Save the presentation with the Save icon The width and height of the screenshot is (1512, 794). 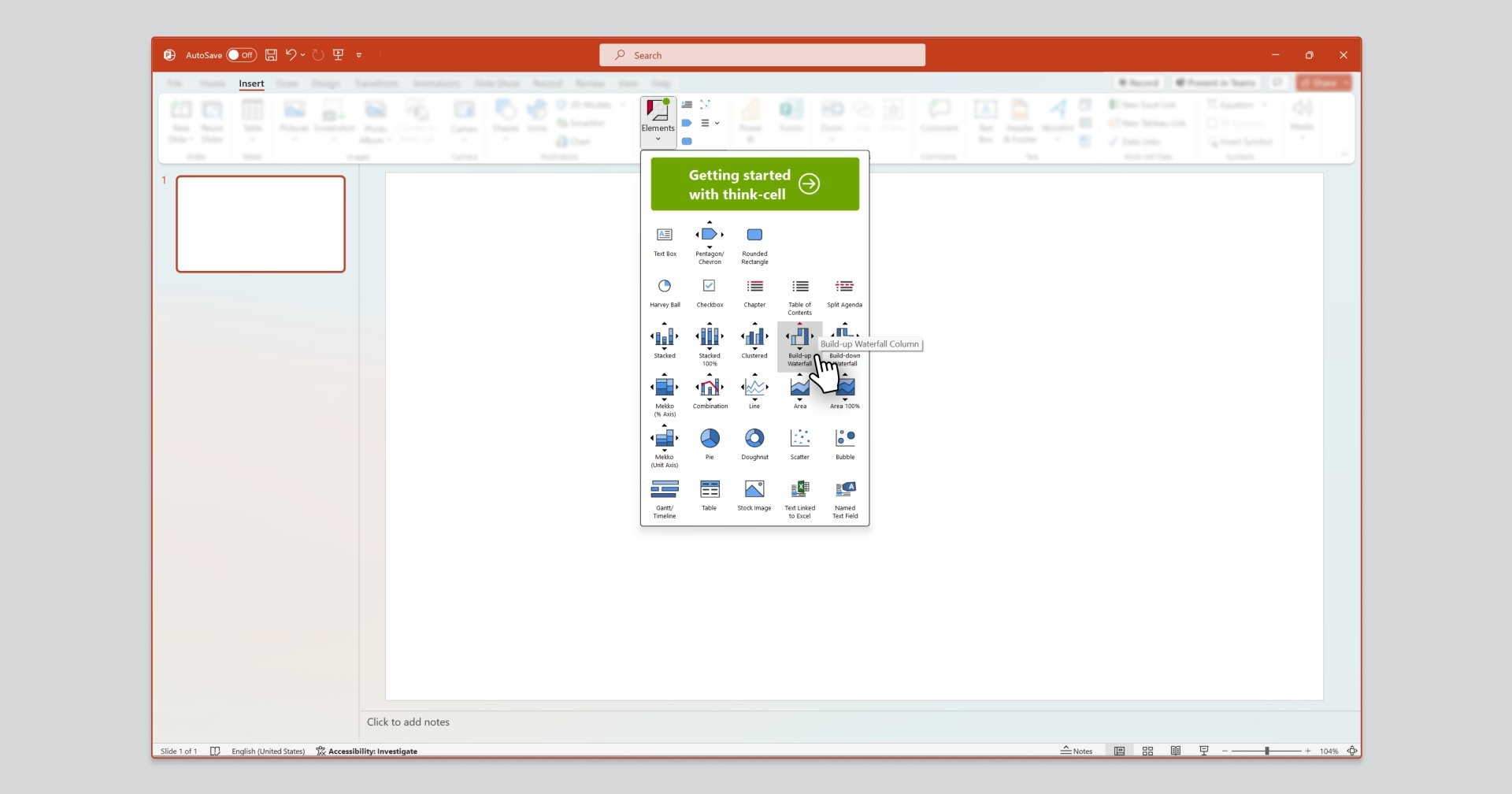271,55
